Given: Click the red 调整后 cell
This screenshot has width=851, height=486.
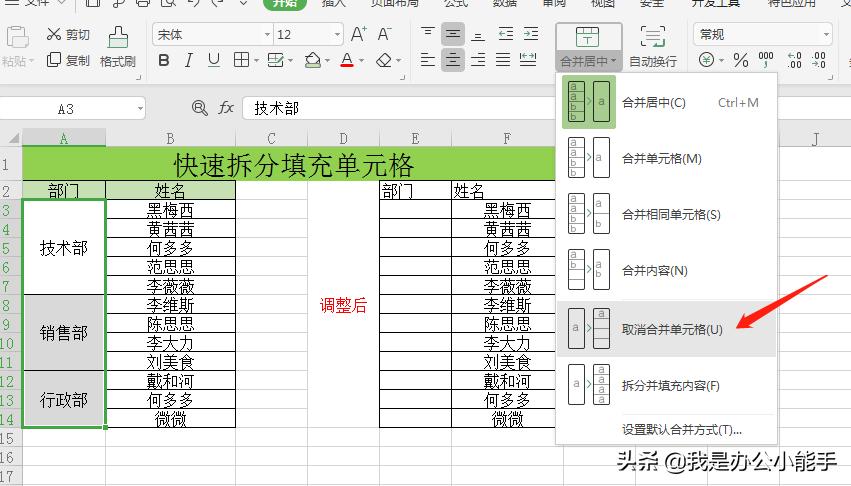Looking at the screenshot, I should (343, 305).
